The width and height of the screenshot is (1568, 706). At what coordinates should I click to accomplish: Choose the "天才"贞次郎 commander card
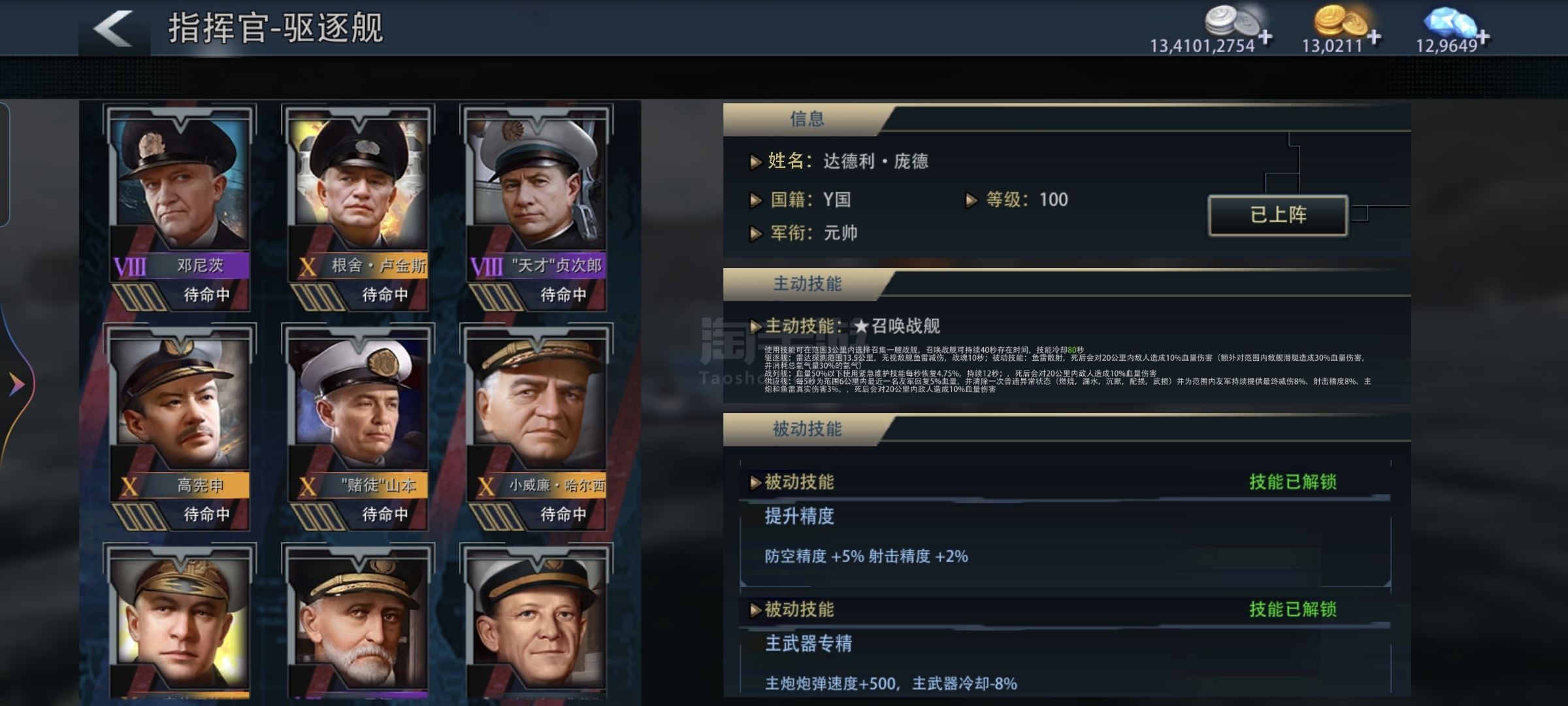[x=536, y=208]
